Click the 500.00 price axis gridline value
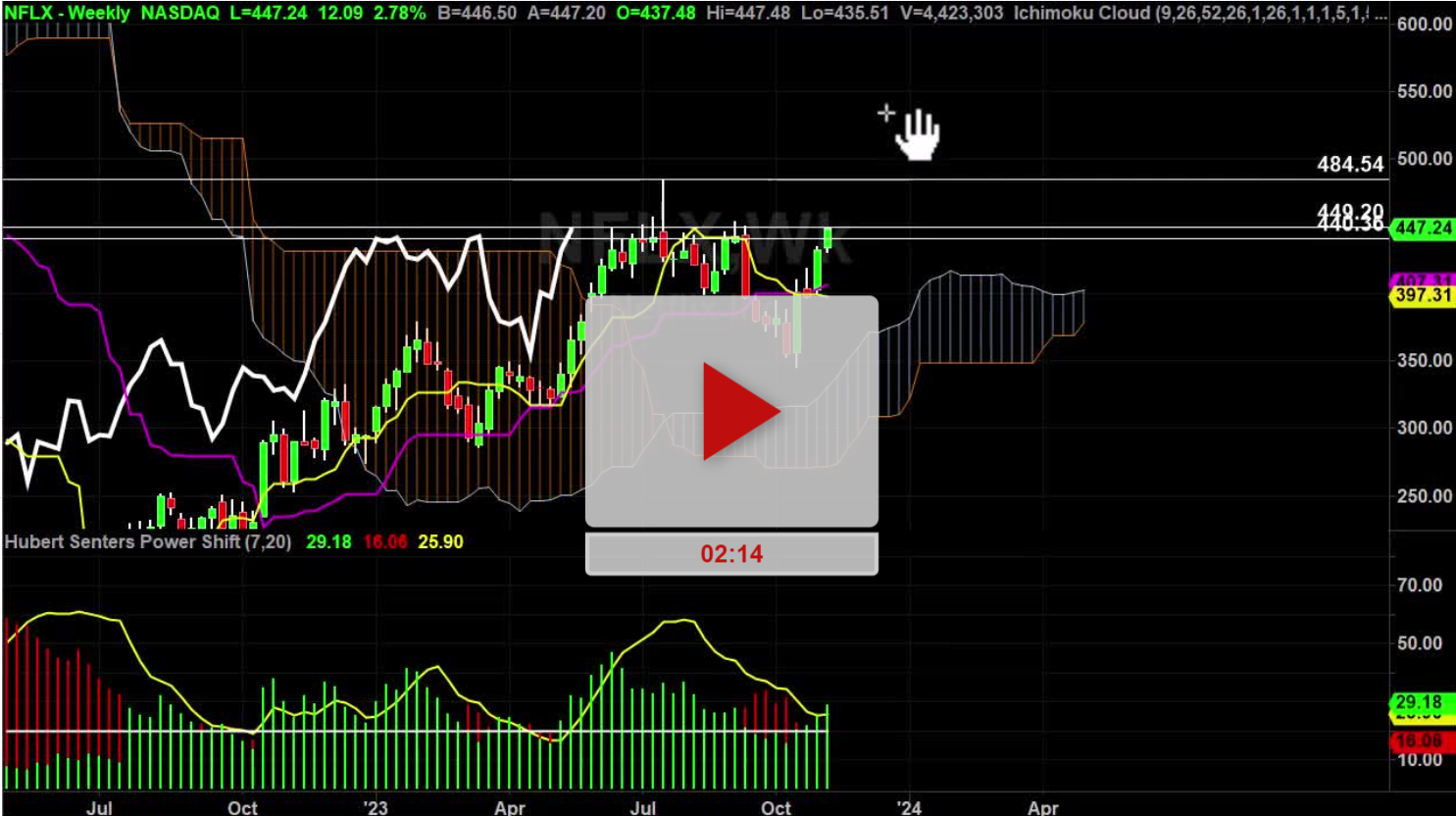 point(1429,157)
